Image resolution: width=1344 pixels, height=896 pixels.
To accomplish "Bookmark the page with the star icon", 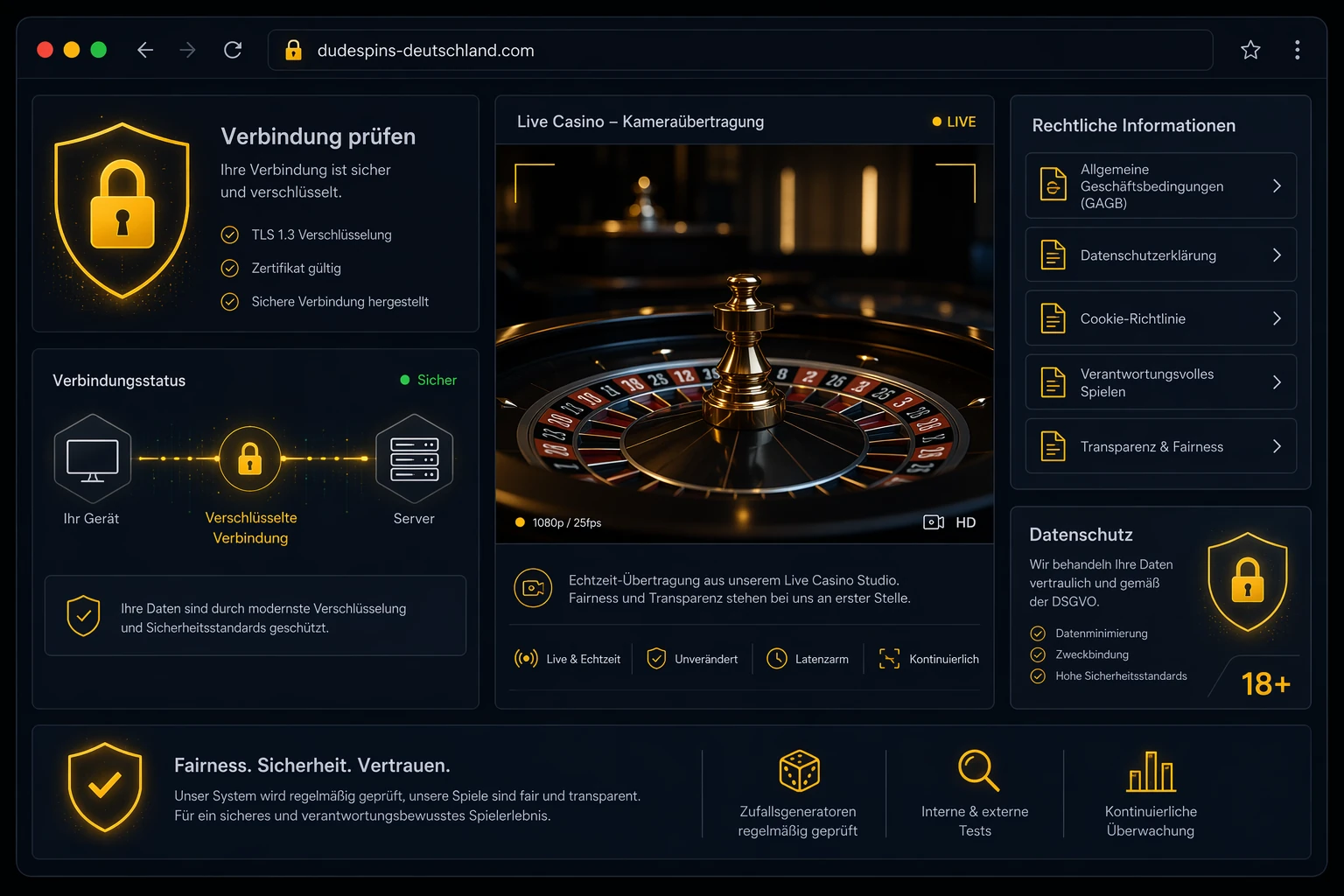I will coord(1250,50).
